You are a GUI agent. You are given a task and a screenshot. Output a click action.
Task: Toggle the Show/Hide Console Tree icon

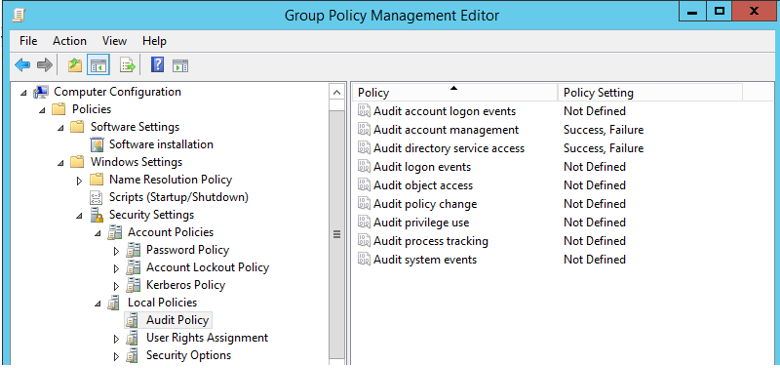(x=98, y=65)
